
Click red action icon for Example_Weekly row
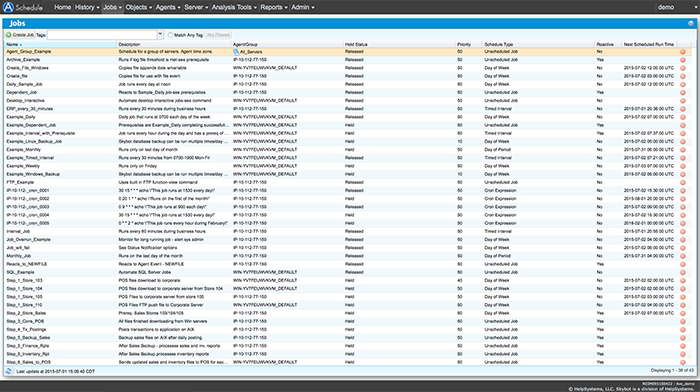(683, 166)
